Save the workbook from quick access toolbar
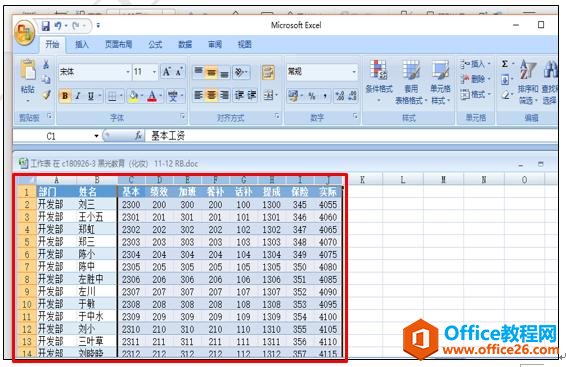Viewport: 566px width, 367px height. pos(46,26)
